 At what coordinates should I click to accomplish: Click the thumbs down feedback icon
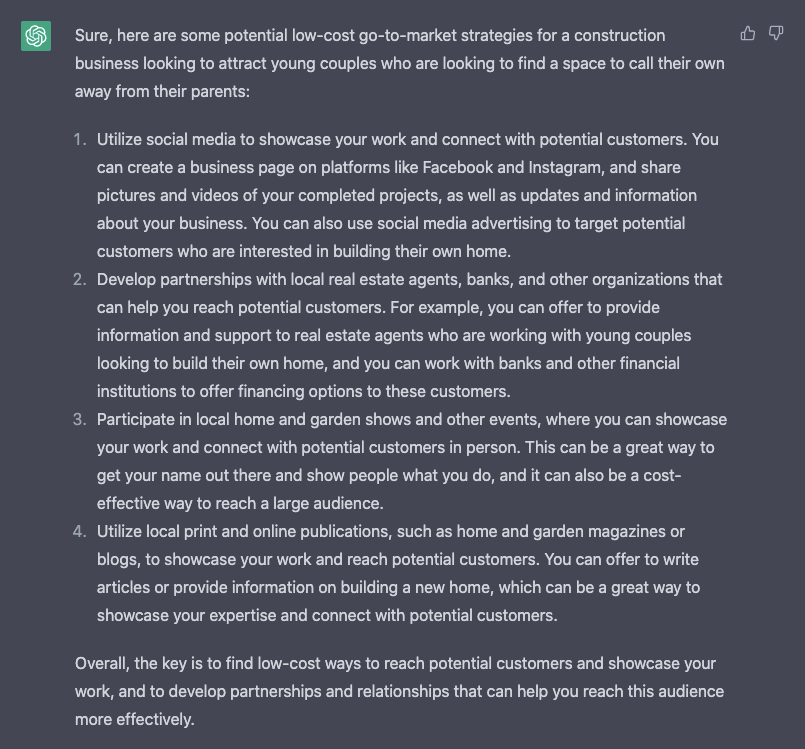coord(776,33)
